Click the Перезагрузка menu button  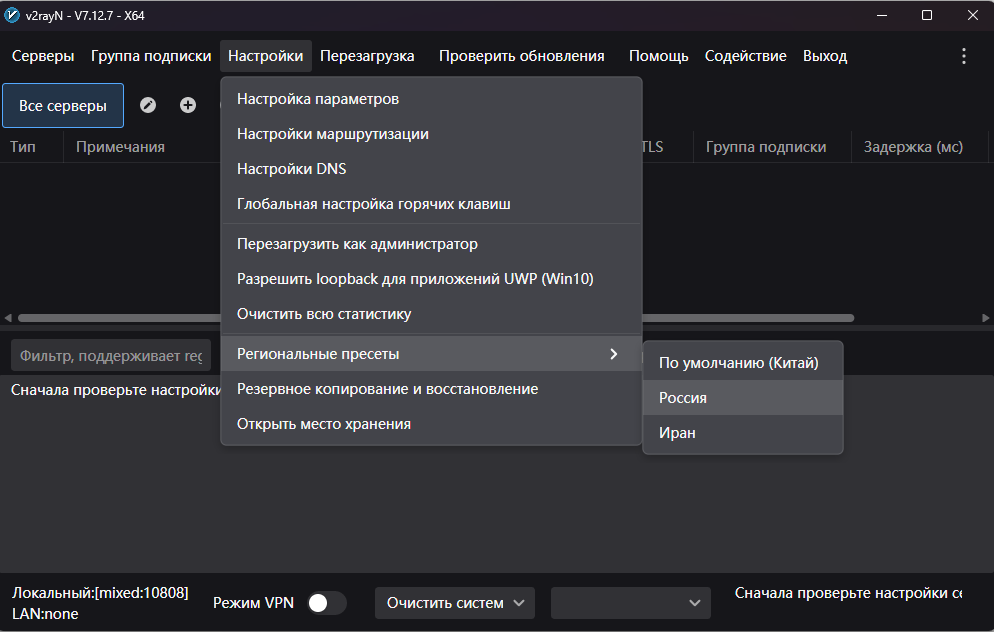[367, 56]
